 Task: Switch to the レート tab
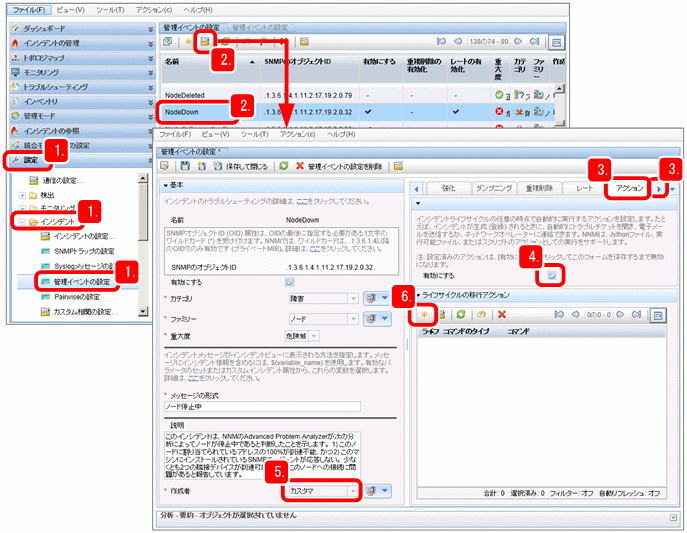tap(584, 188)
